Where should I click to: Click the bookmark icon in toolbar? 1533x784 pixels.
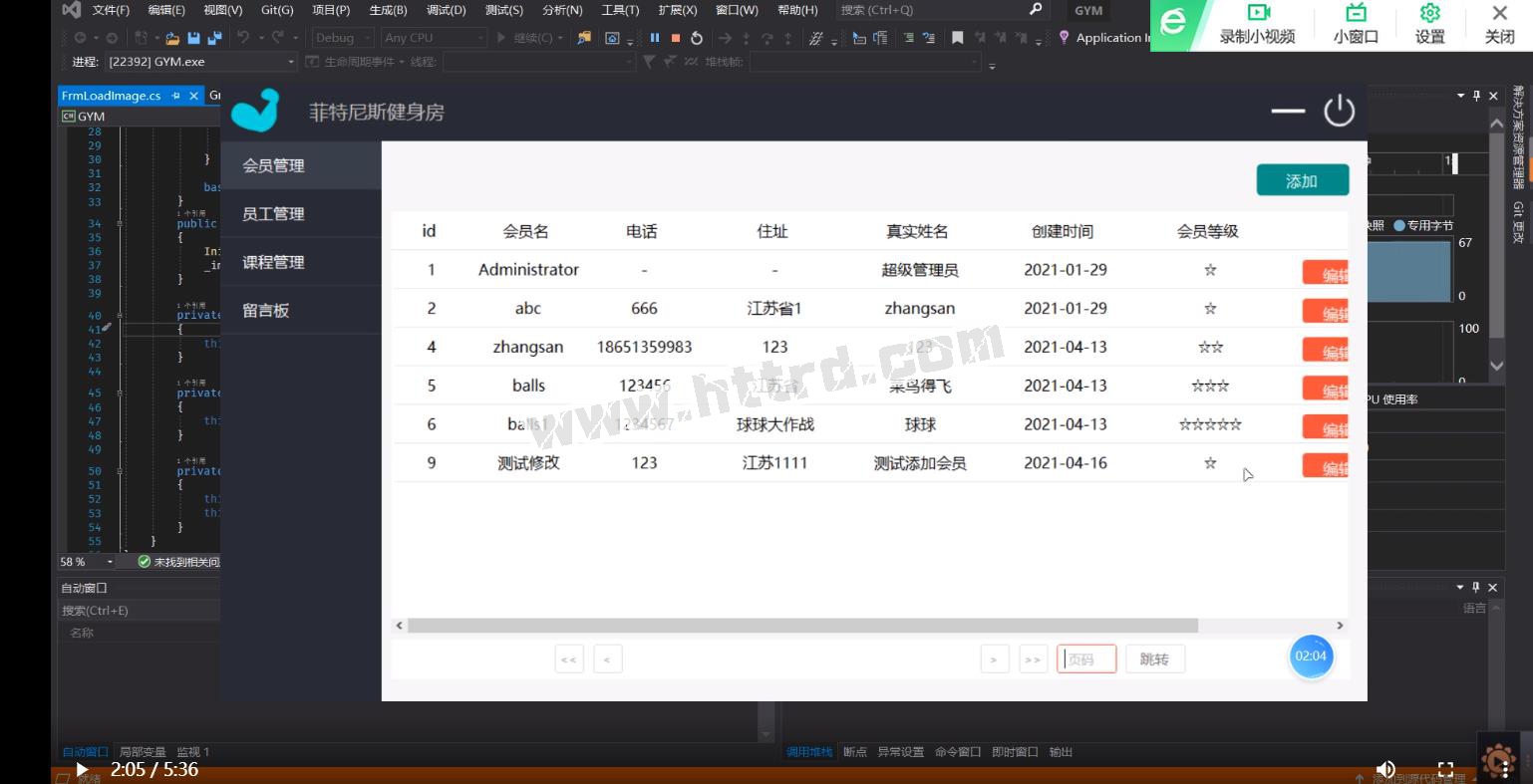[957, 38]
